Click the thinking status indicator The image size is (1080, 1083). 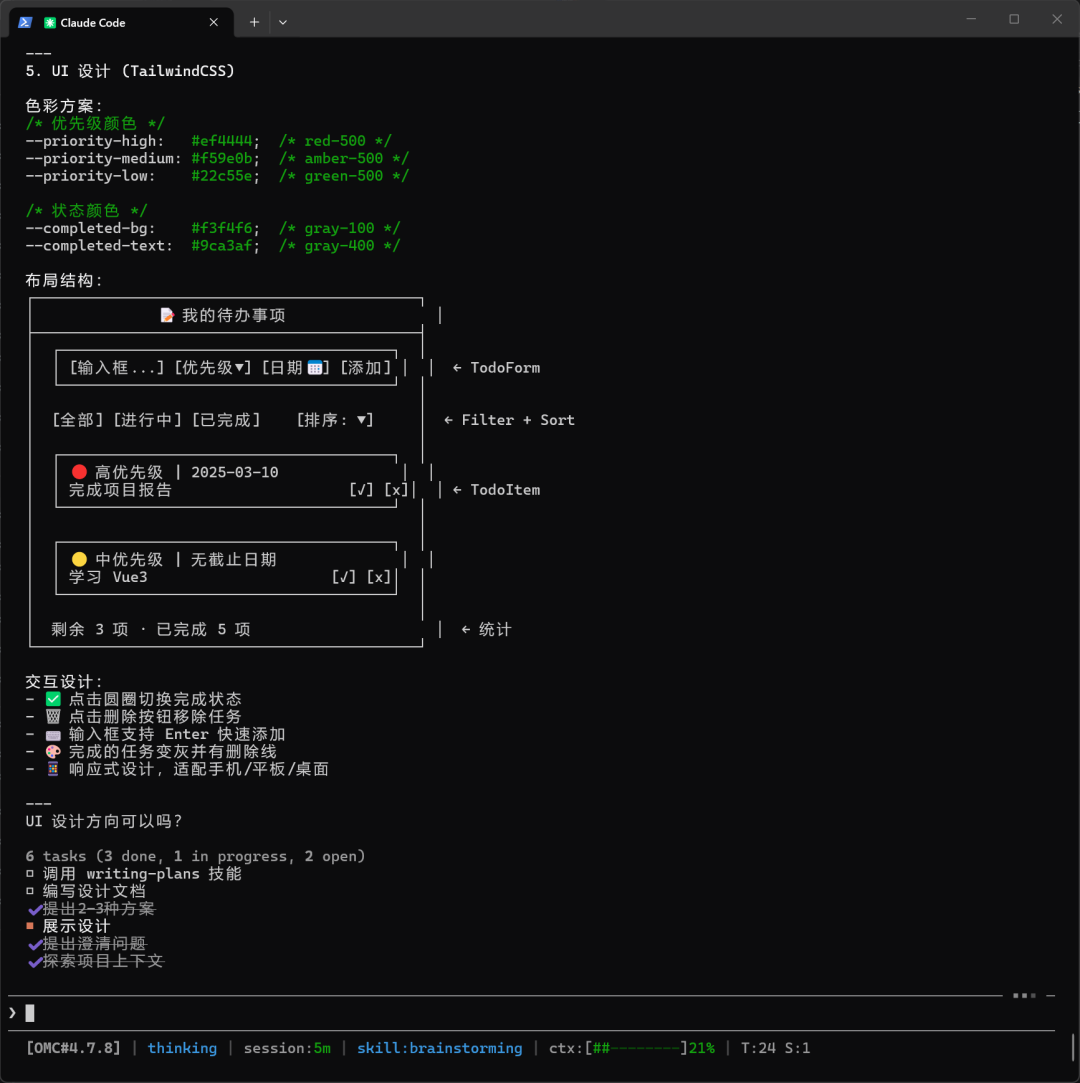(182, 1048)
